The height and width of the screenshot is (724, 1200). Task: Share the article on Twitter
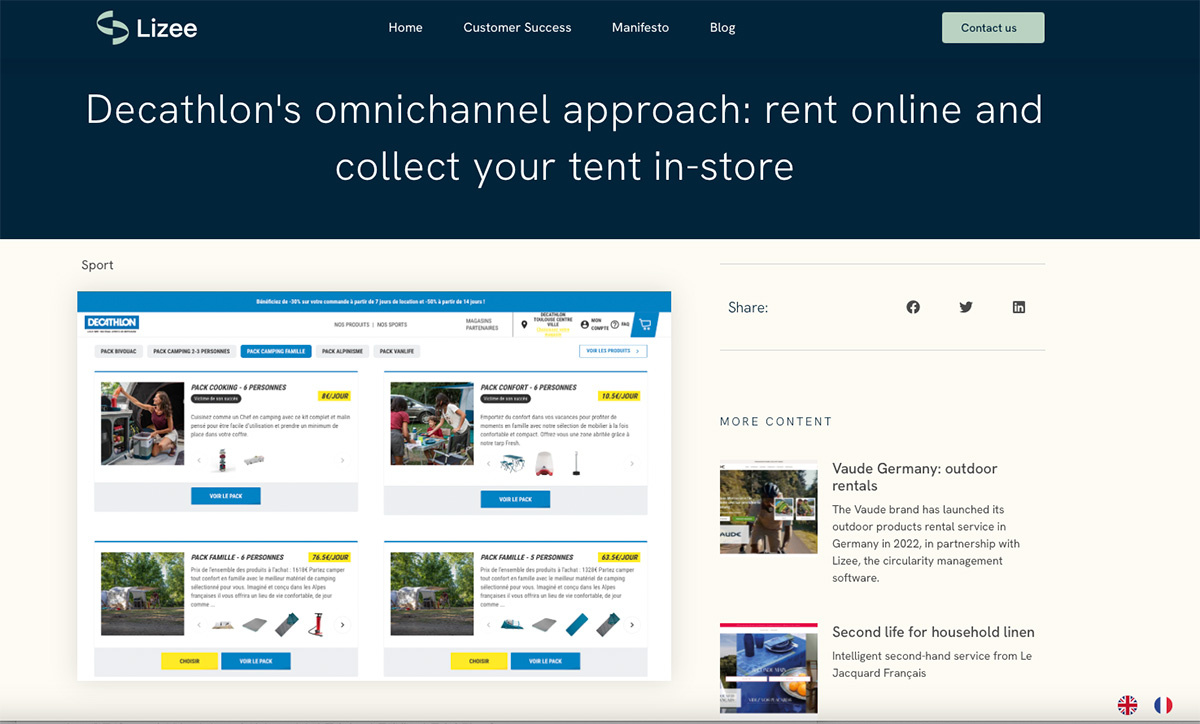point(966,307)
